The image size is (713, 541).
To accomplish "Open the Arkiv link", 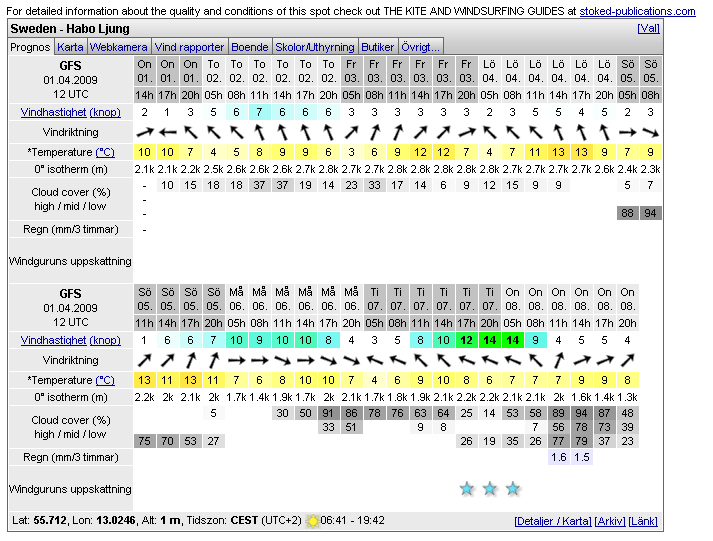I will (x=610, y=521).
